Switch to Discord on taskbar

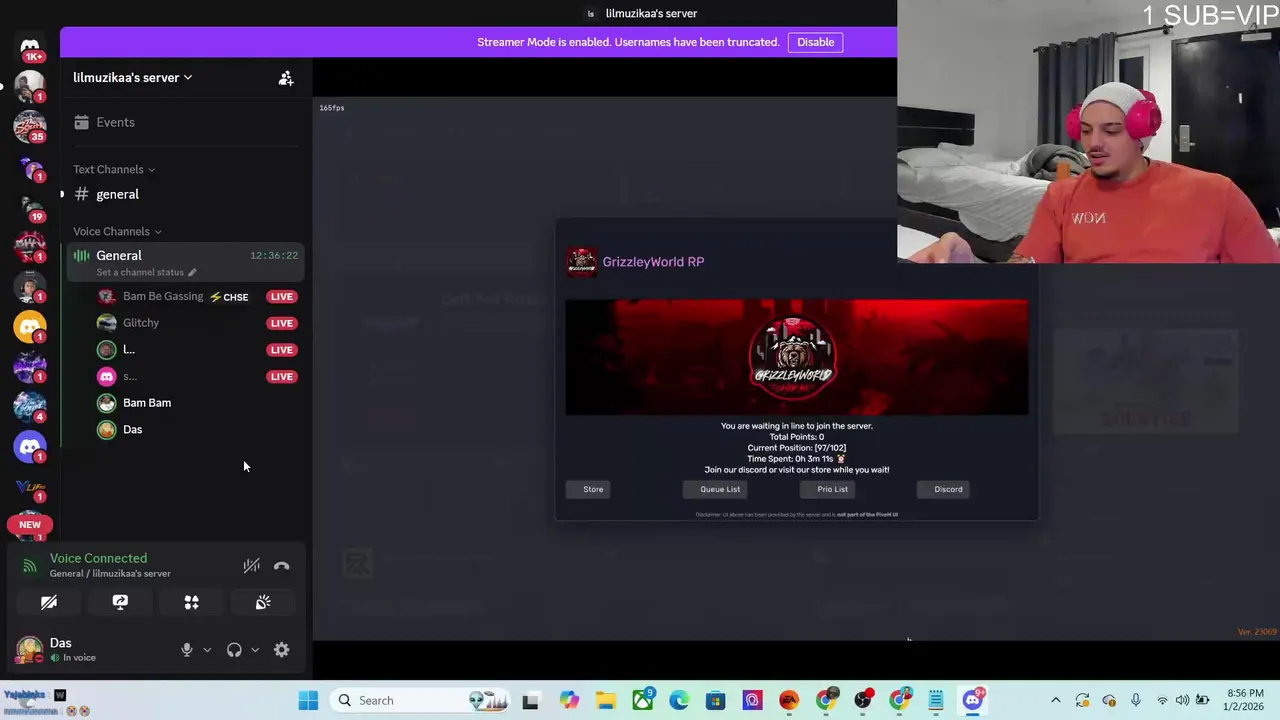point(973,700)
